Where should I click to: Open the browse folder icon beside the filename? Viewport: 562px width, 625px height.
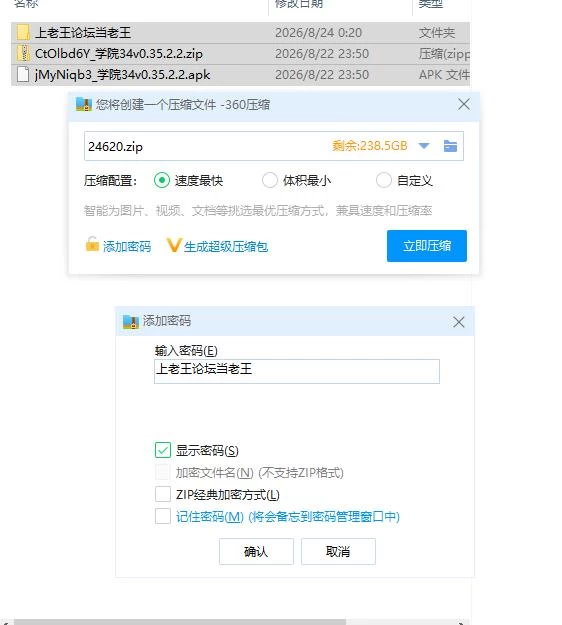[450, 146]
